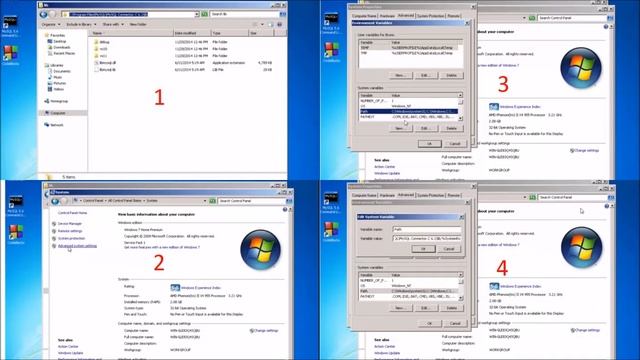The width and height of the screenshot is (640, 360).
Task: Sort by Size column header
Action: [x=260, y=33]
